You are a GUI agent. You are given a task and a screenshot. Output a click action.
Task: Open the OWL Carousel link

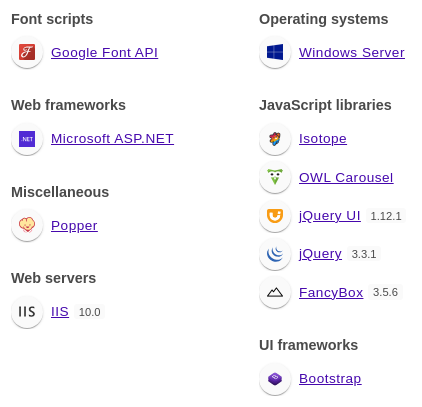pyautogui.click(x=346, y=178)
